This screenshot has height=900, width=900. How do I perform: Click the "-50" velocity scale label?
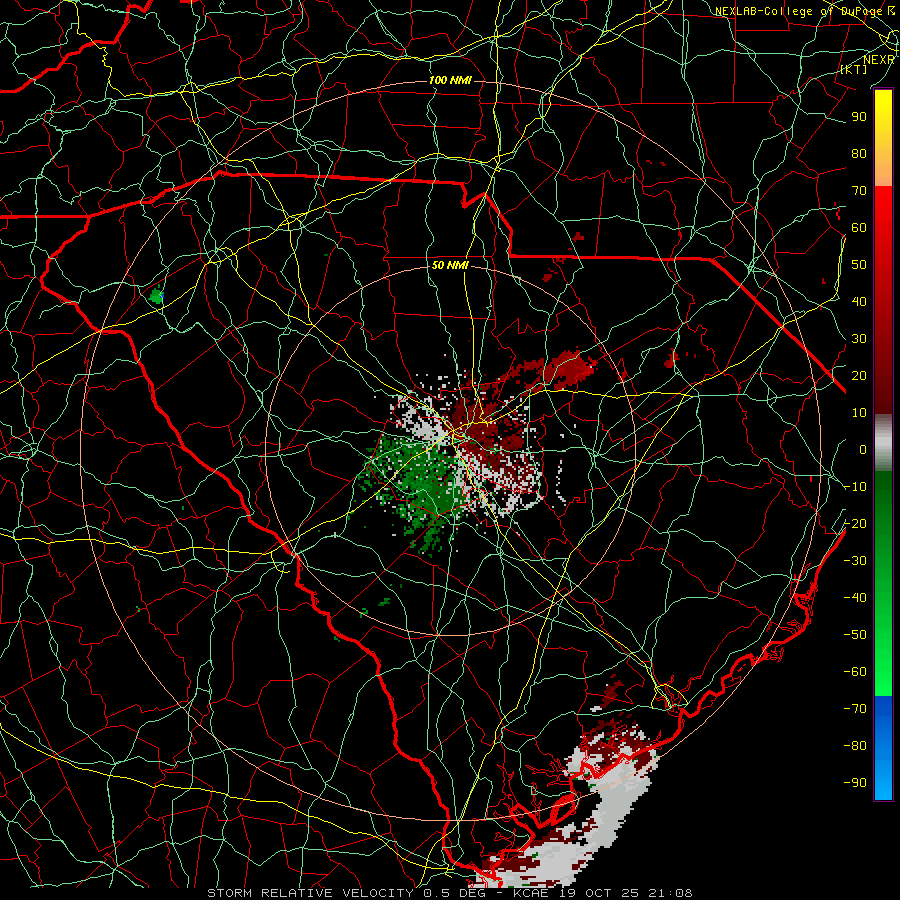[855, 635]
